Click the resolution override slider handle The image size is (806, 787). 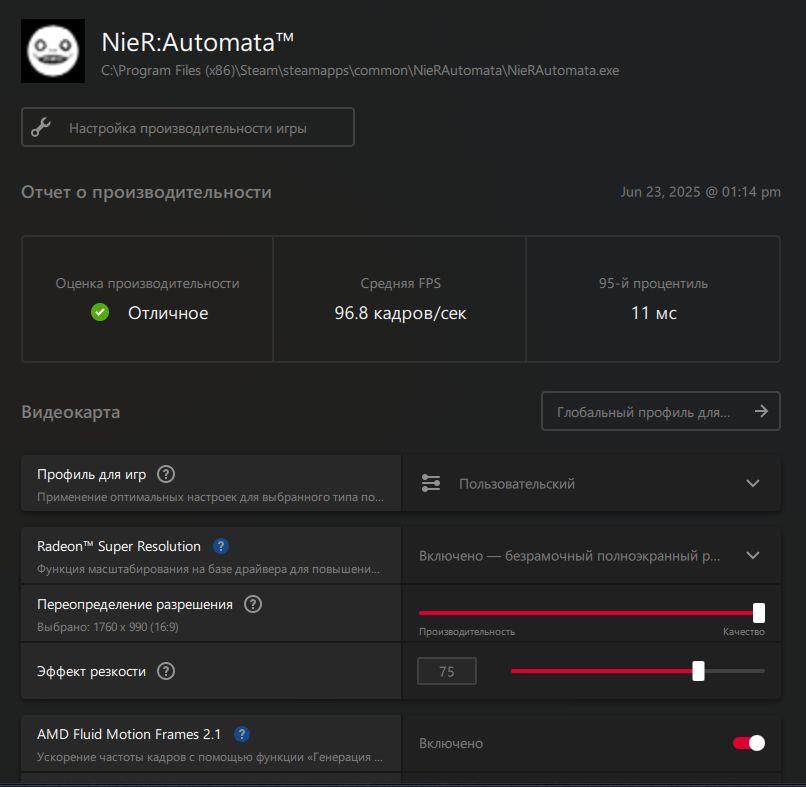(x=759, y=613)
